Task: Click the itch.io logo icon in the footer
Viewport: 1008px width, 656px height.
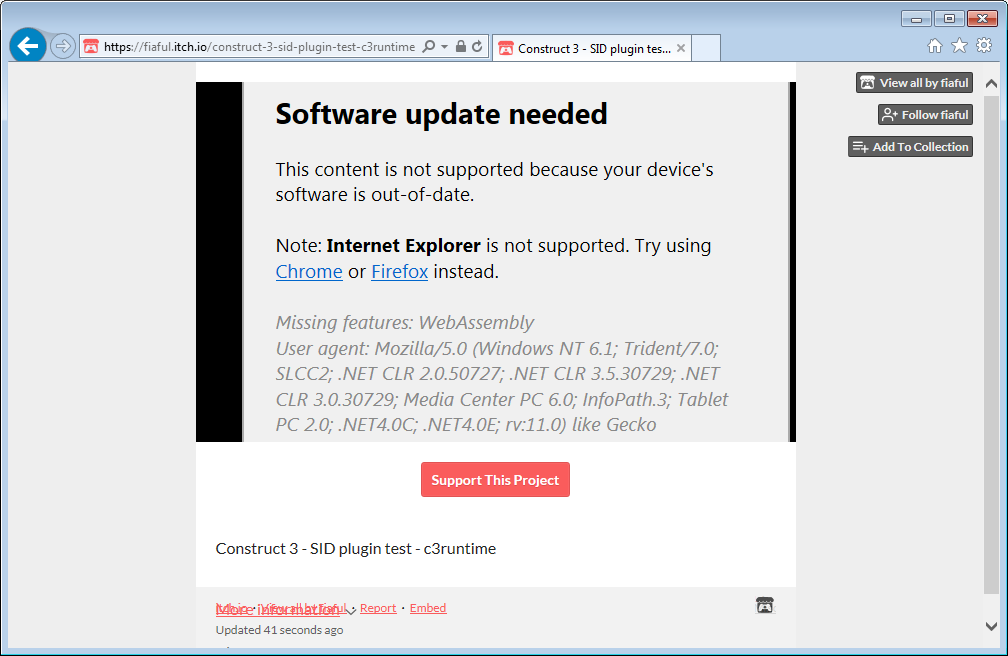Action: click(x=764, y=605)
